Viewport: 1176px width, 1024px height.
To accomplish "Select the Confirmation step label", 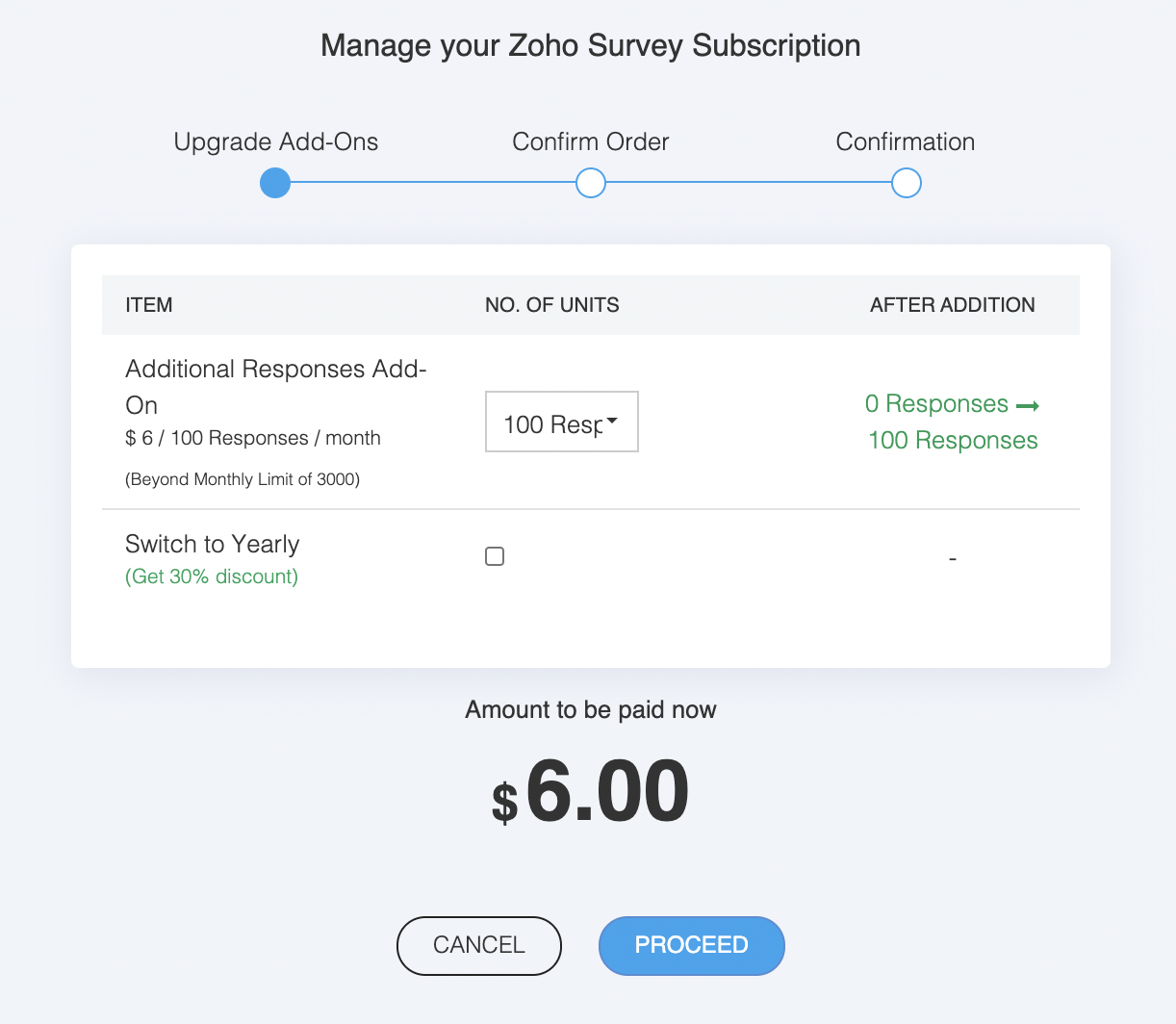I will coord(905,141).
